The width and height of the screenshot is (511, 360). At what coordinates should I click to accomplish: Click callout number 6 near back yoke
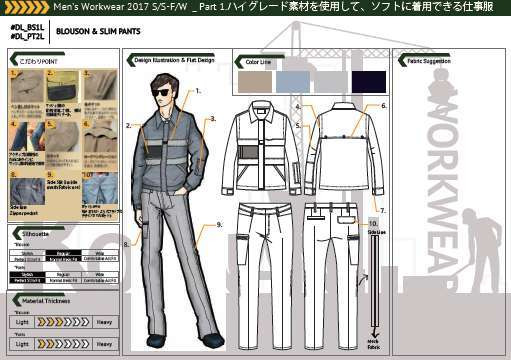[x=384, y=106]
